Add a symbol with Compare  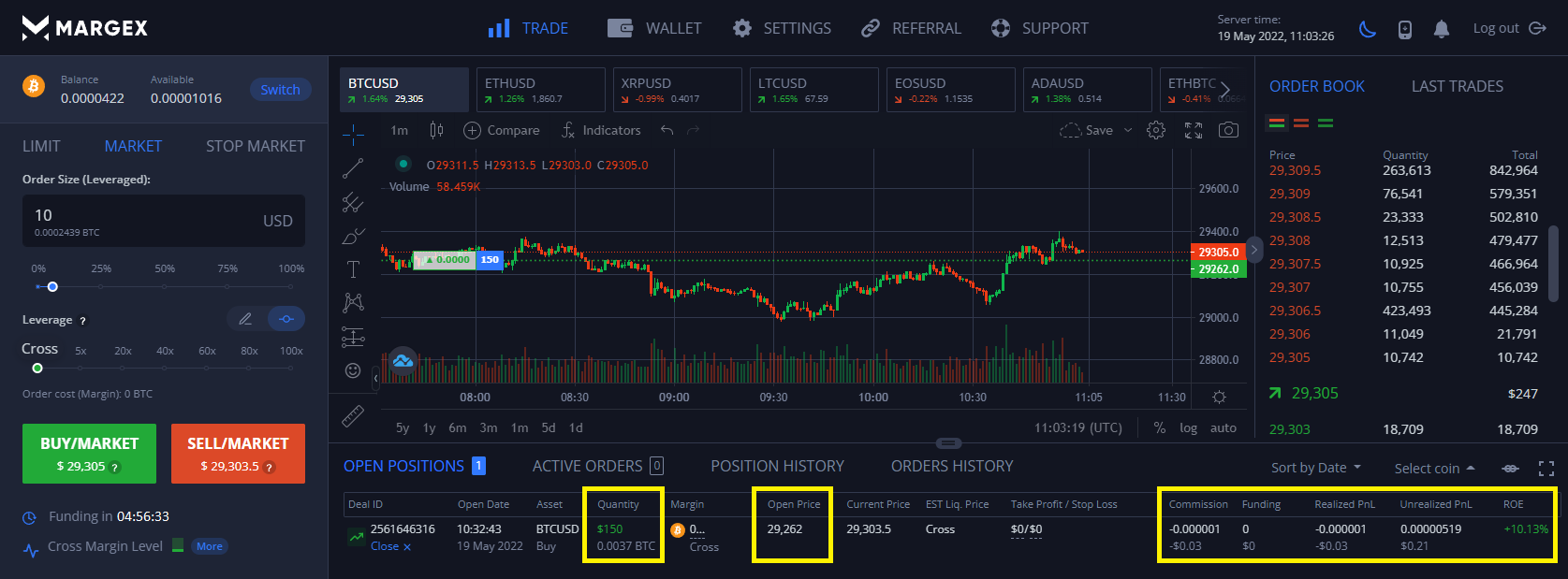(502, 130)
